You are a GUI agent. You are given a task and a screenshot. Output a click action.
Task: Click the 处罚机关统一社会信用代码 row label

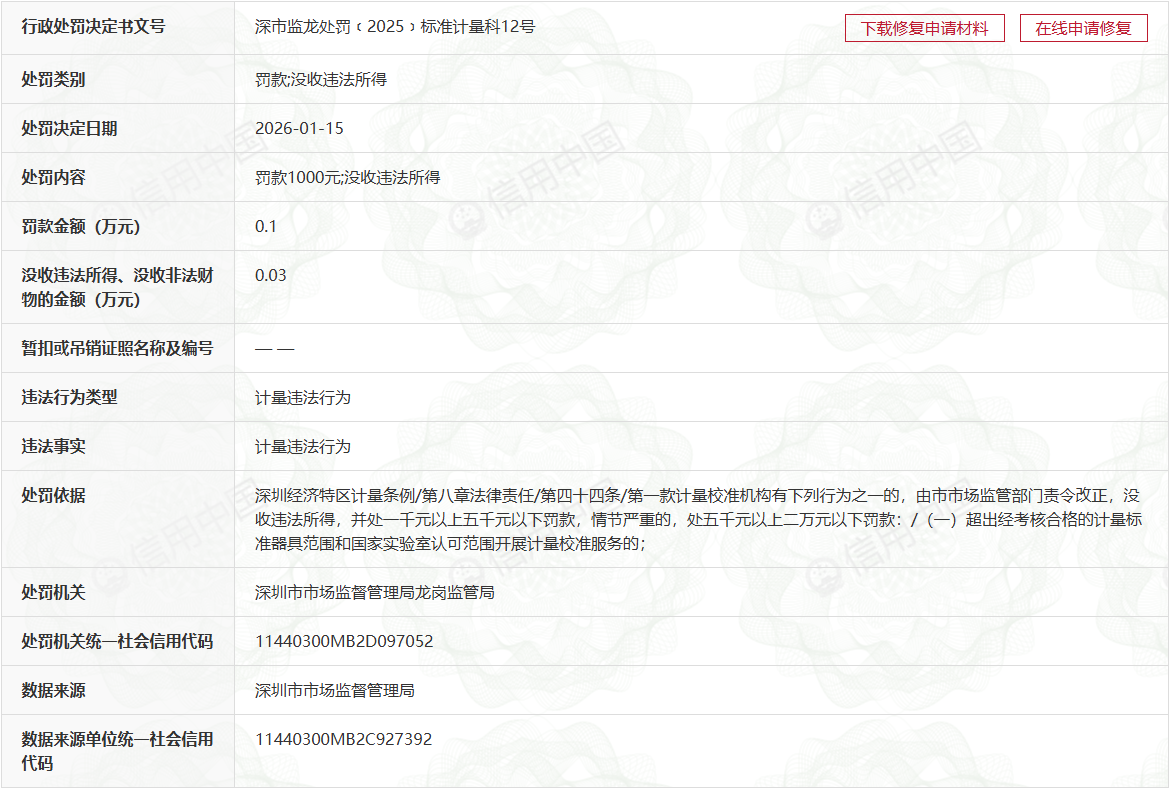tap(117, 641)
